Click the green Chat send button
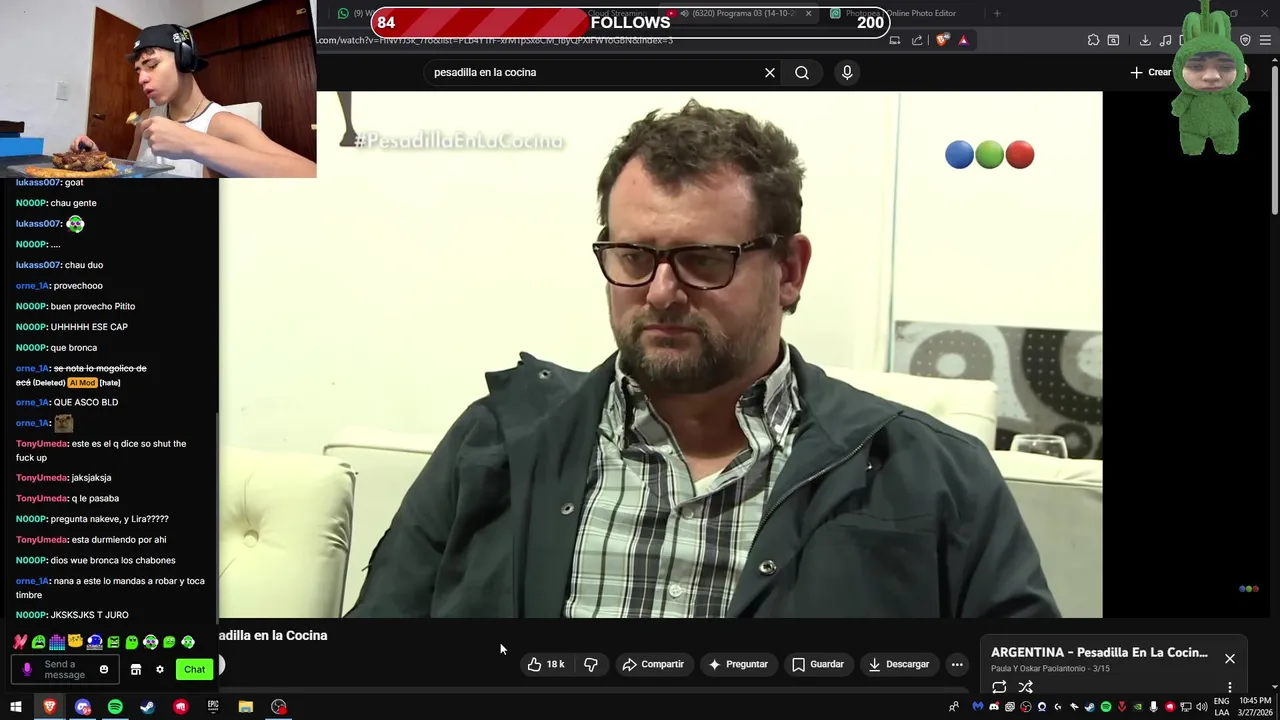Image resolution: width=1280 pixels, height=720 pixels. pos(194,669)
